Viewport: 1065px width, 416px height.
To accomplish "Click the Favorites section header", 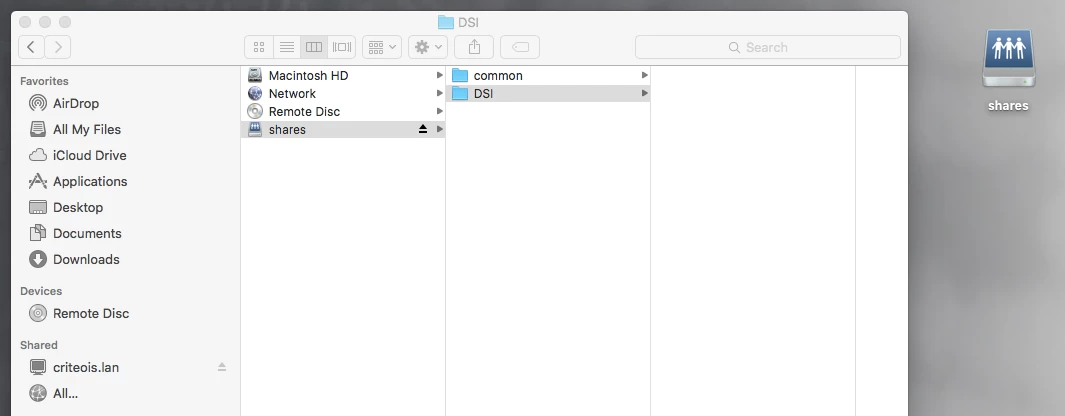I will point(44,81).
